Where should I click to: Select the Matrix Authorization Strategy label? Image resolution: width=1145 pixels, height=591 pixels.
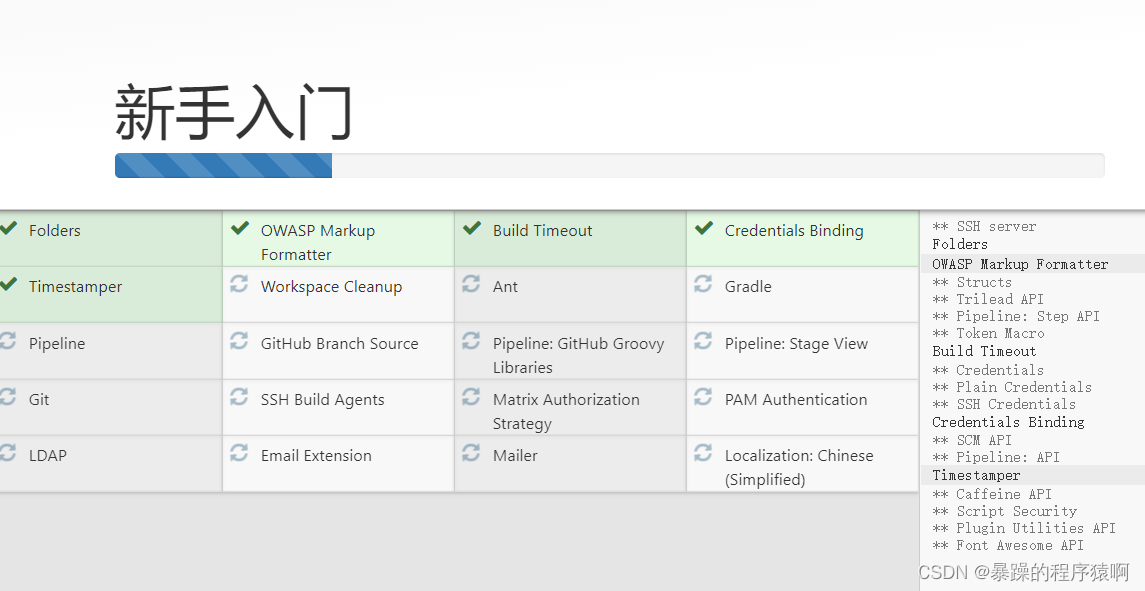tap(566, 411)
